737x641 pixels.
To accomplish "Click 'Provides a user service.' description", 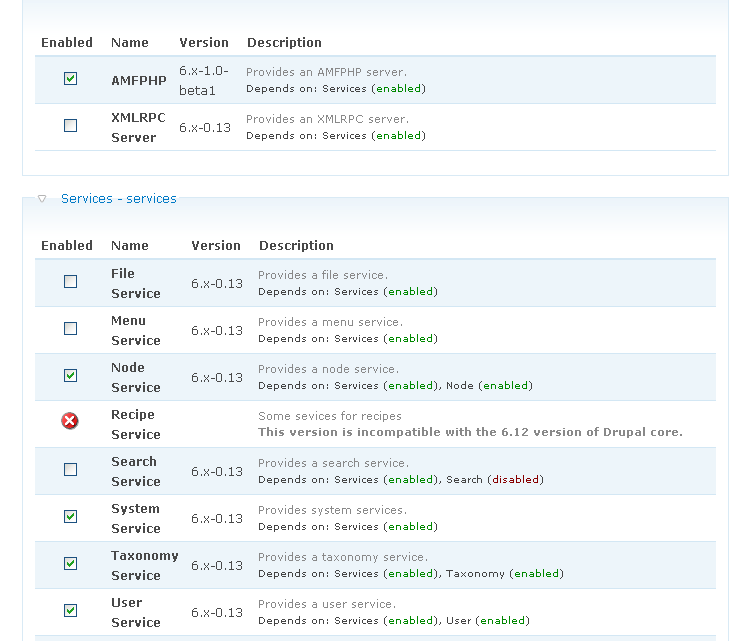I will click(327, 604).
